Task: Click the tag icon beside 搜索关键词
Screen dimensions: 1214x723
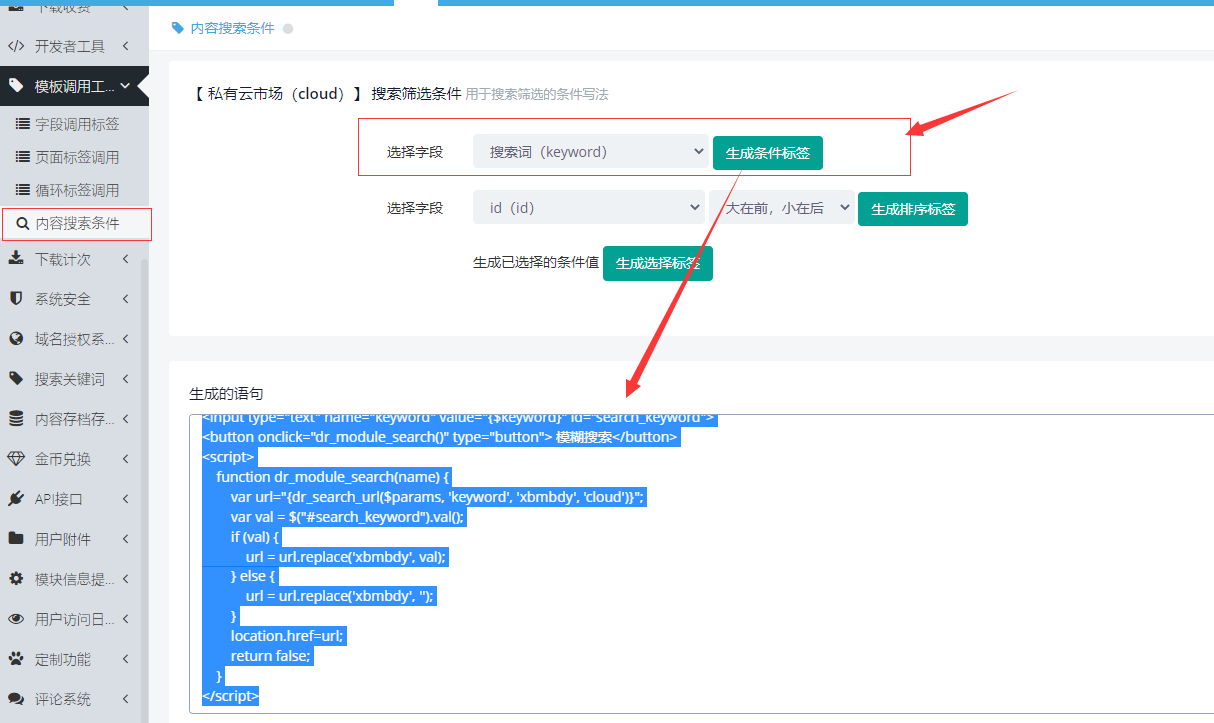Action: pos(16,379)
